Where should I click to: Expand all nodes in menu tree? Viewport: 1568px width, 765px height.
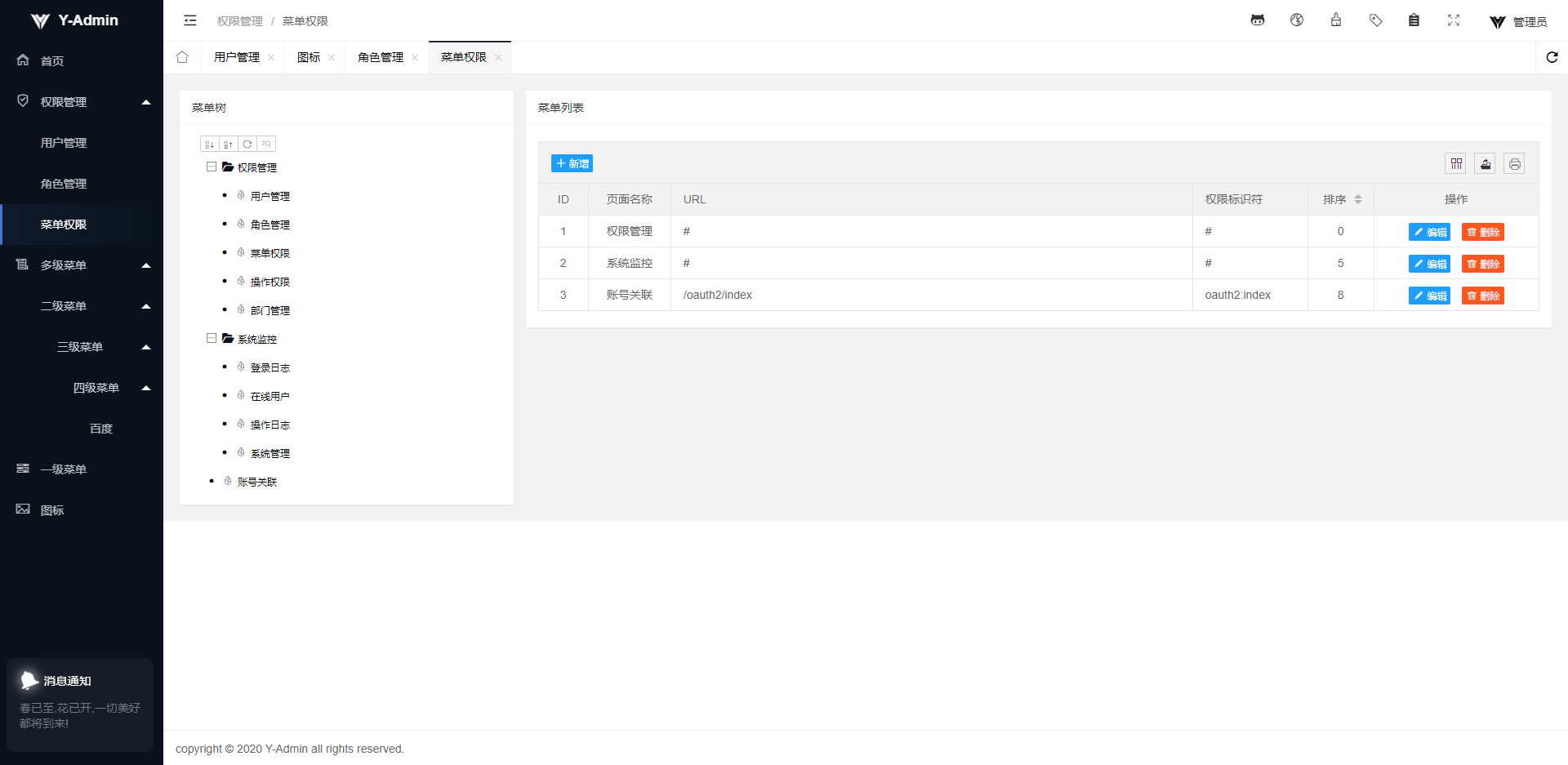click(210, 145)
